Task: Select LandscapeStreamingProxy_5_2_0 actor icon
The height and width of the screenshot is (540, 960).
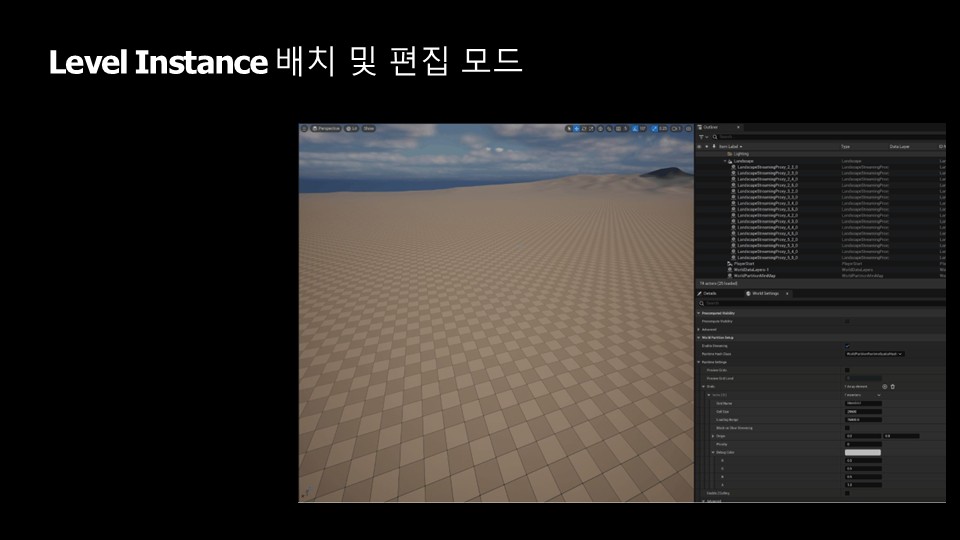Action: 733,239
